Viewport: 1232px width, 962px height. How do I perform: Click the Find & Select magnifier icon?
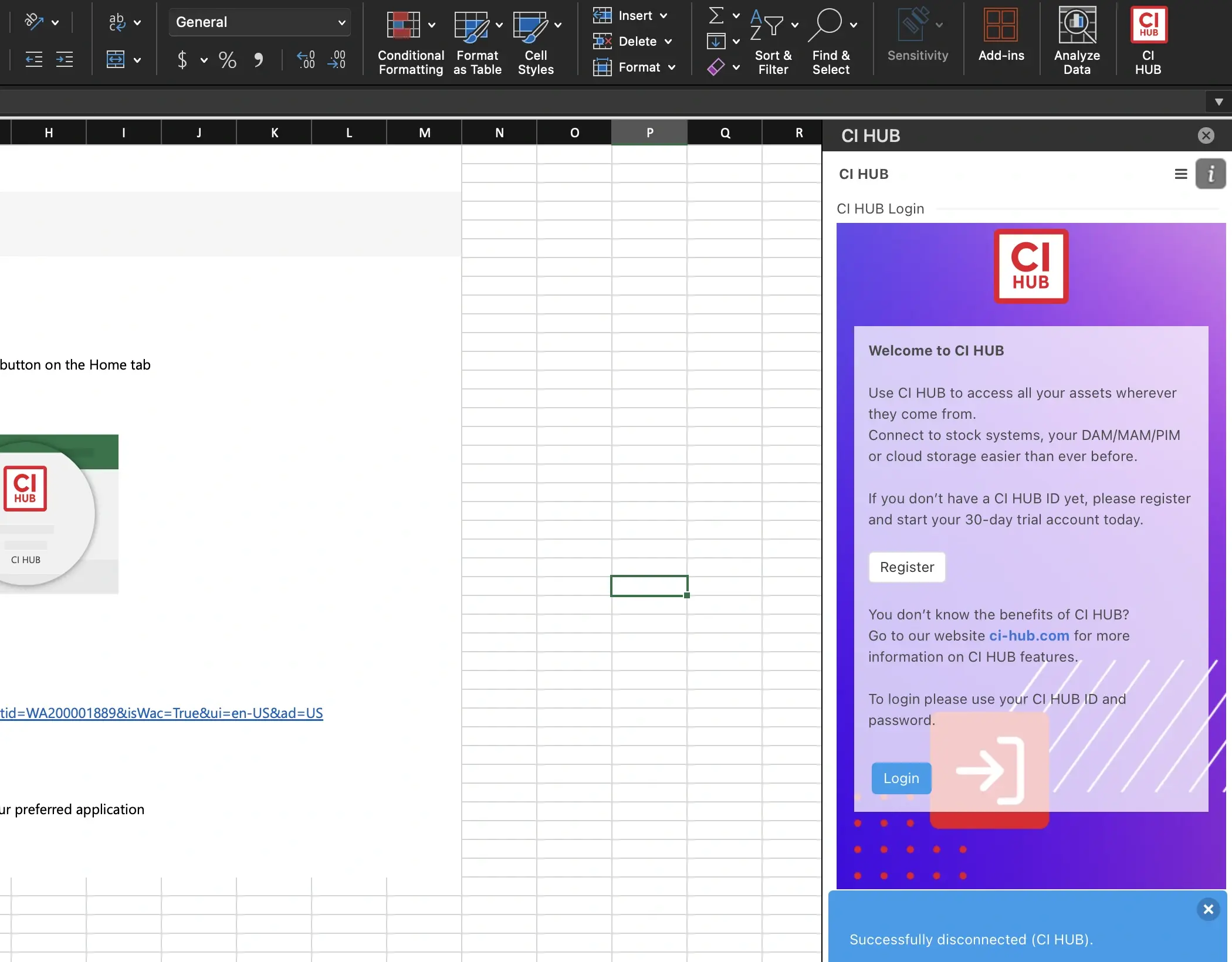826,25
